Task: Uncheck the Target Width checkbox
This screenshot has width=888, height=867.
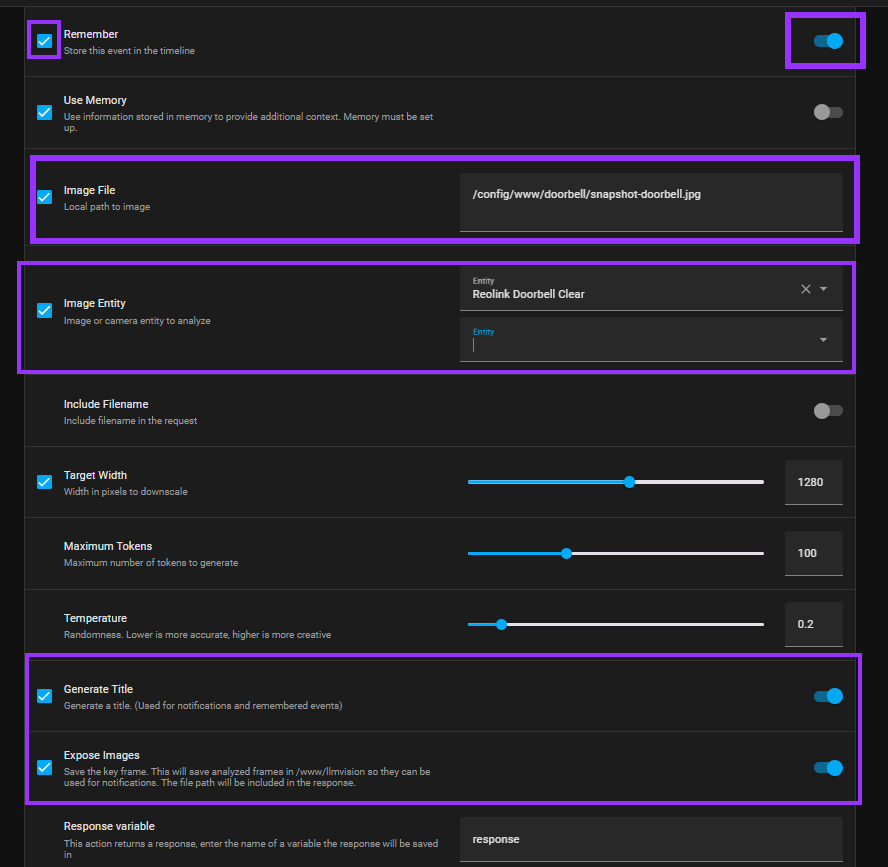Action: (44, 482)
